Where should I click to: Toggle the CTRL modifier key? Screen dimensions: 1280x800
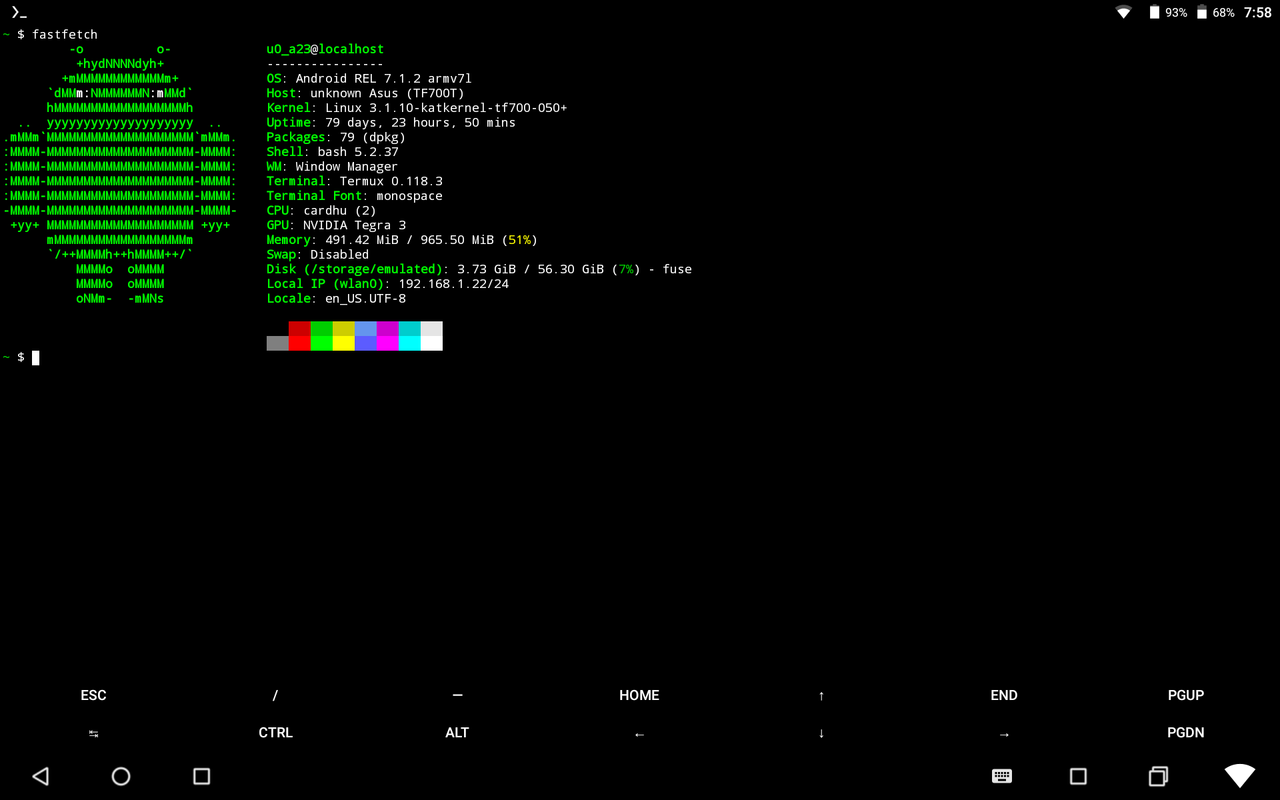275,733
